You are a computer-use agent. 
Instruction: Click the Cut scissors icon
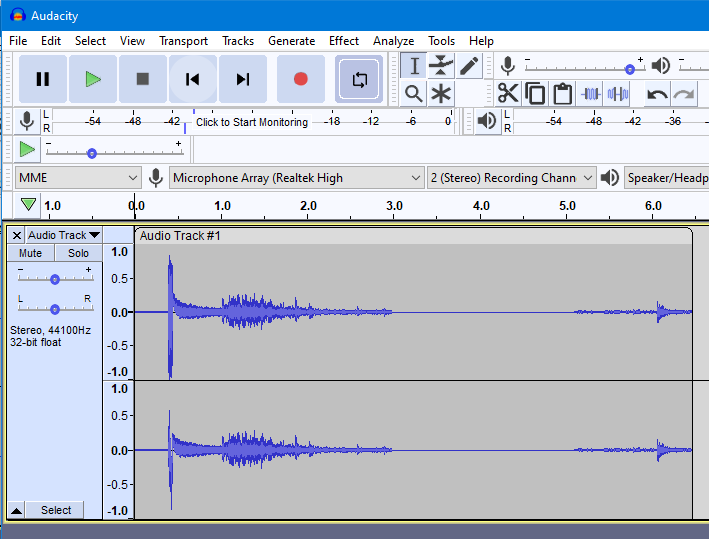click(508, 94)
